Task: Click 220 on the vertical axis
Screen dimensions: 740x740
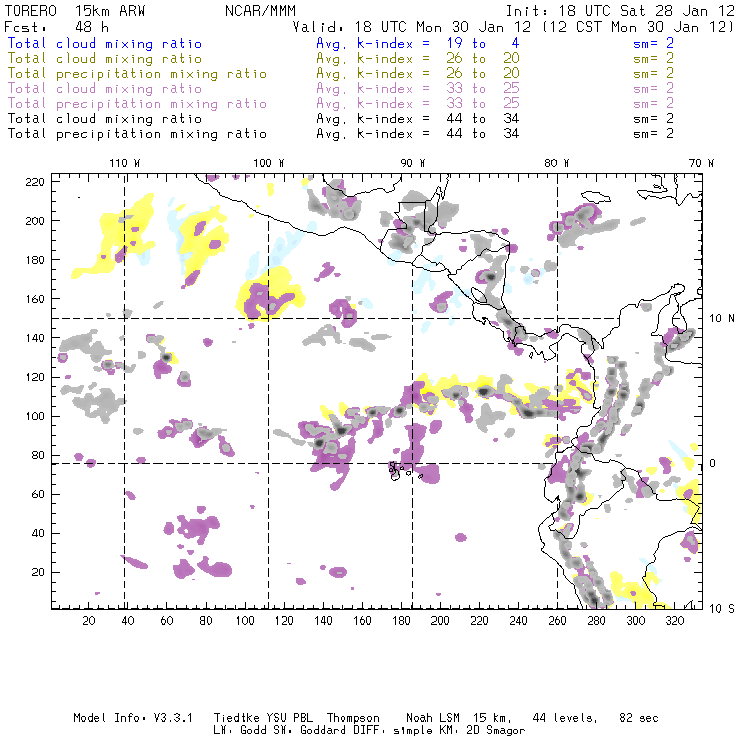Action: click(x=35, y=182)
